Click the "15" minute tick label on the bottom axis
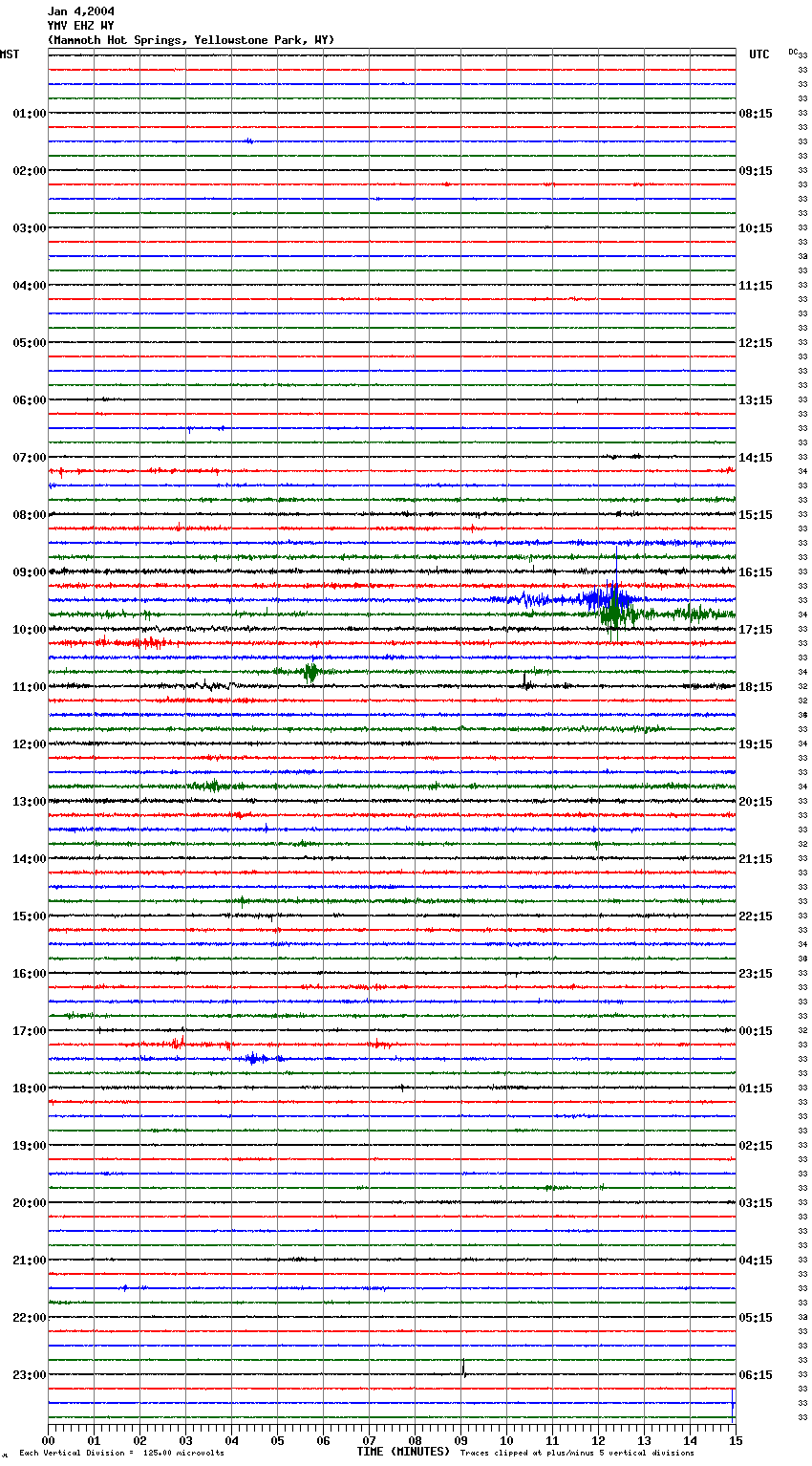 coord(735,1439)
